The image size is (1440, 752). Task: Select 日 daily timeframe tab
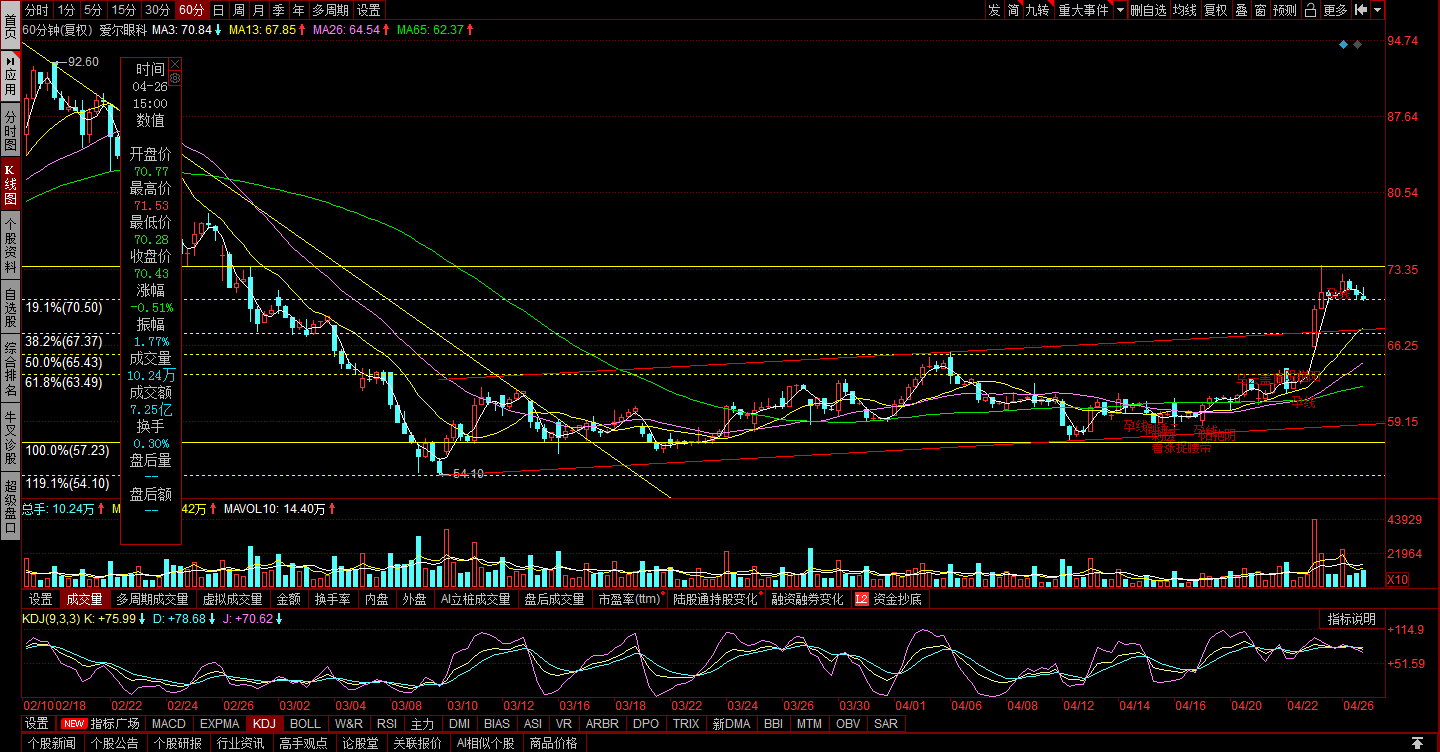218,10
